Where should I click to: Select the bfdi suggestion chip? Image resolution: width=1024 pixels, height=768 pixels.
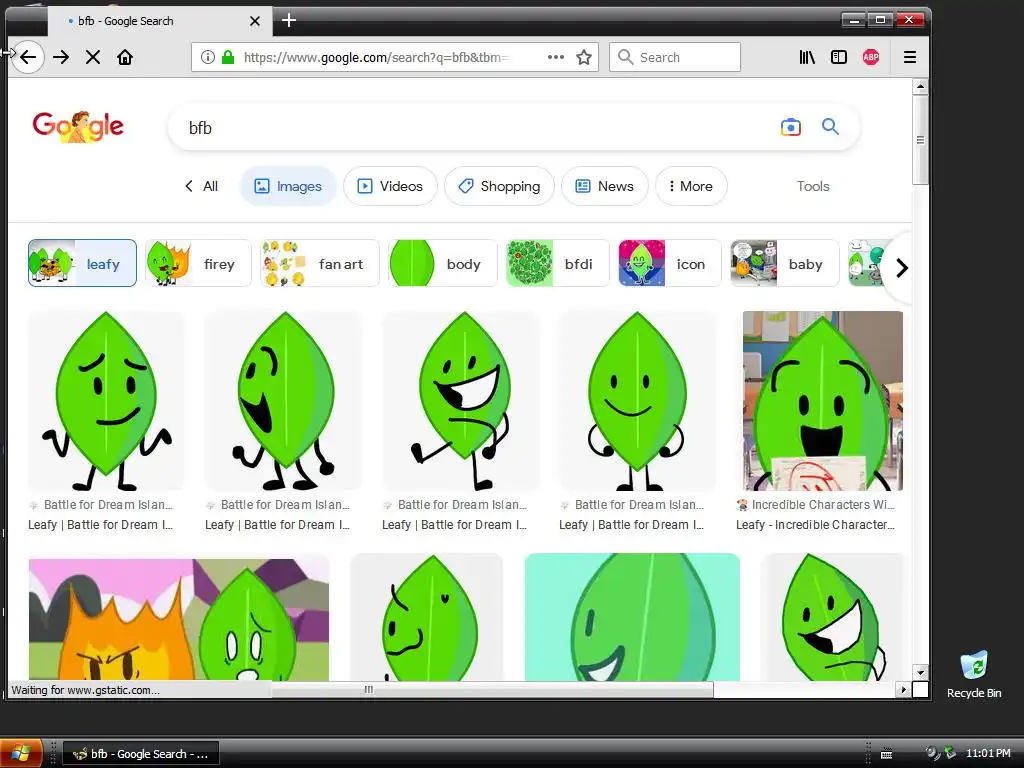coord(558,263)
